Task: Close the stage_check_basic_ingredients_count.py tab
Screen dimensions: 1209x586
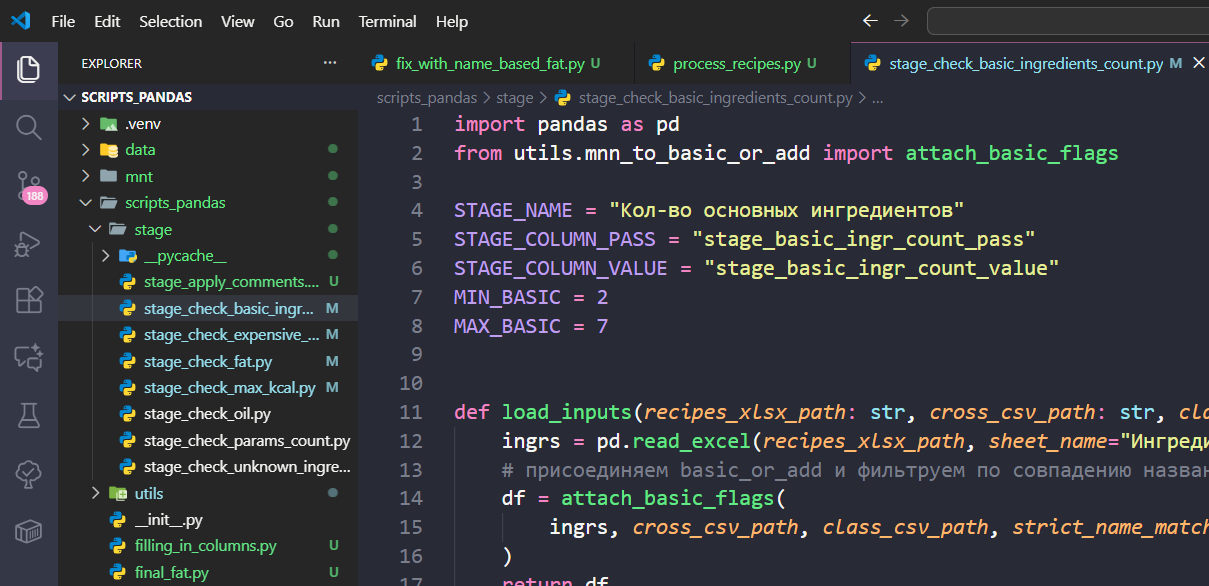Action: 1198,63
